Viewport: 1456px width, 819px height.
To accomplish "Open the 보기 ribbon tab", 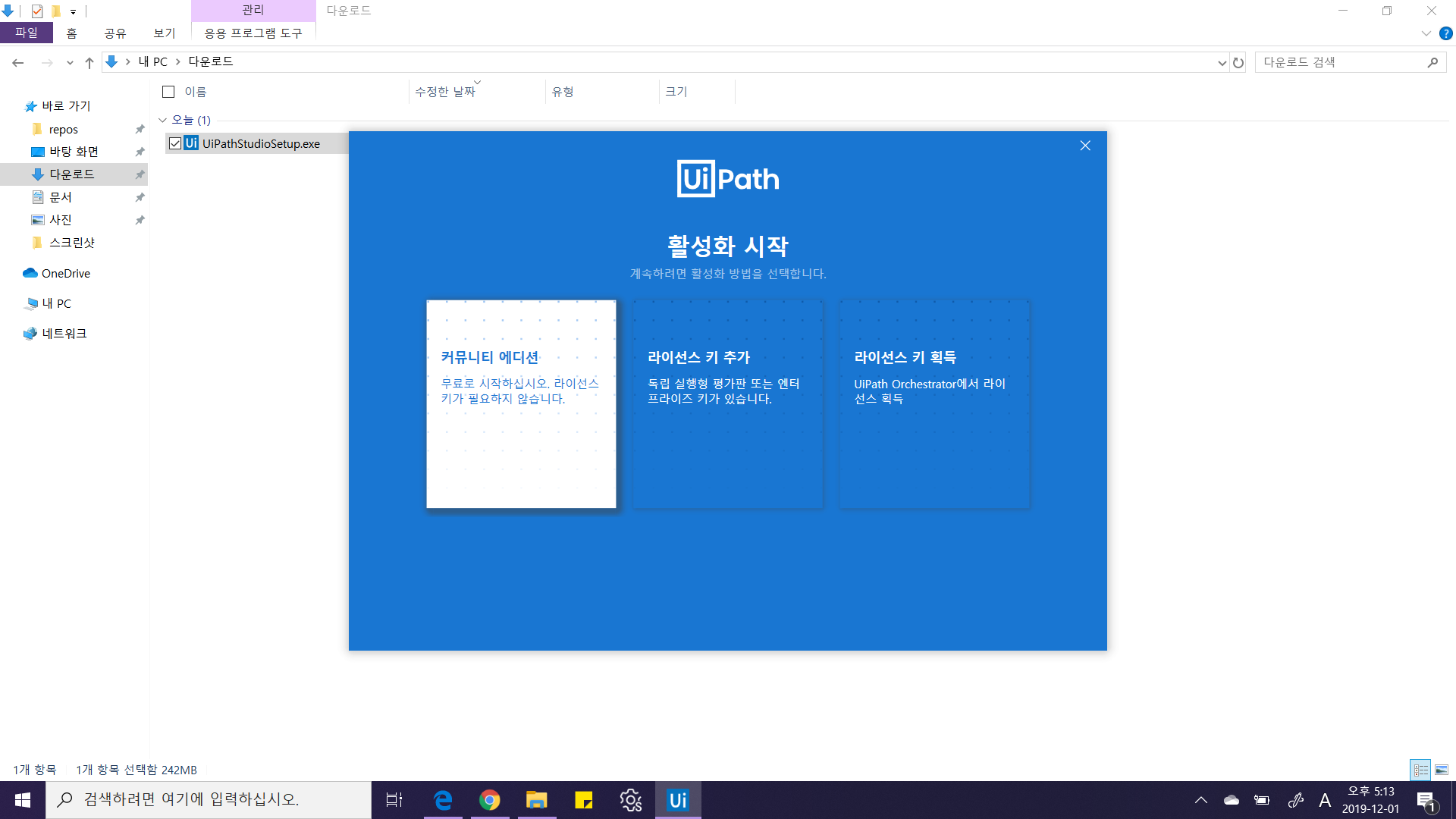I will pos(164,33).
